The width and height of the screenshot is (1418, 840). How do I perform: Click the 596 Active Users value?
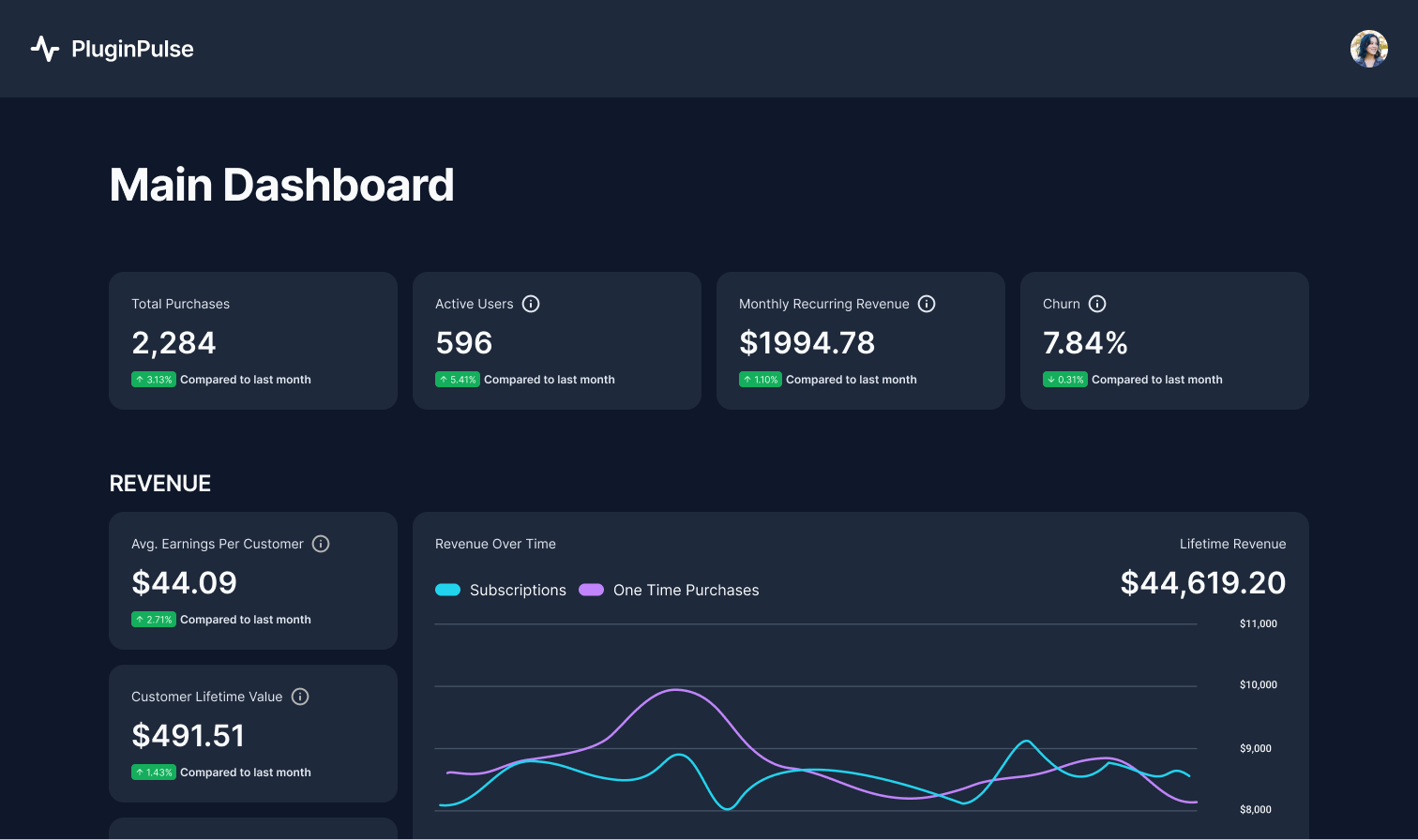[x=463, y=343]
